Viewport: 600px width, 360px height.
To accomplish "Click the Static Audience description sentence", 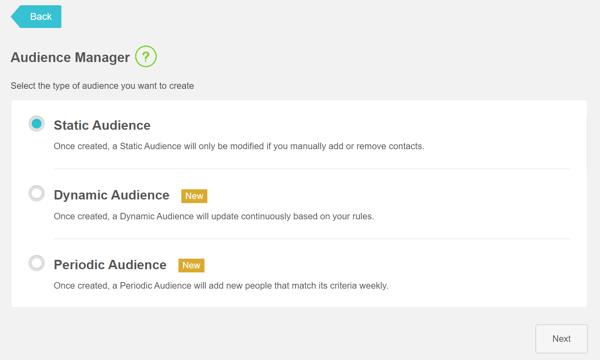I will pyautogui.click(x=239, y=146).
